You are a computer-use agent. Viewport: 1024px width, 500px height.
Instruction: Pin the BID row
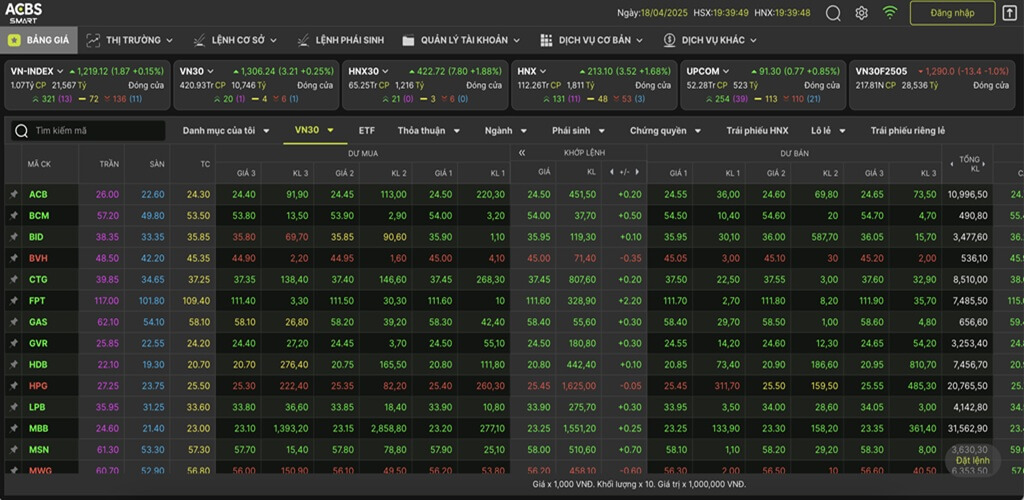pyautogui.click(x=13, y=237)
